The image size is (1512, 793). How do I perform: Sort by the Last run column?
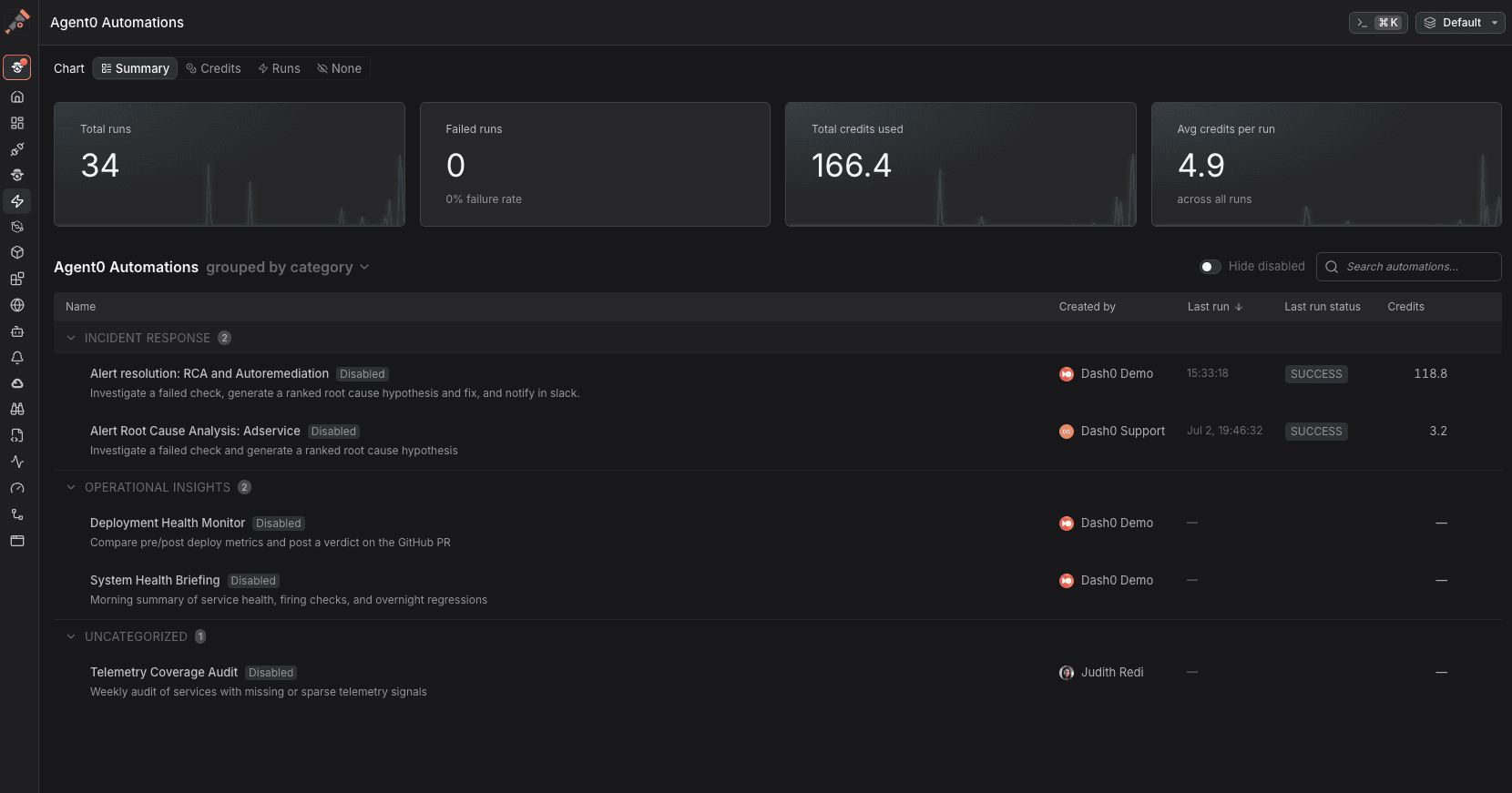pos(1215,307)
